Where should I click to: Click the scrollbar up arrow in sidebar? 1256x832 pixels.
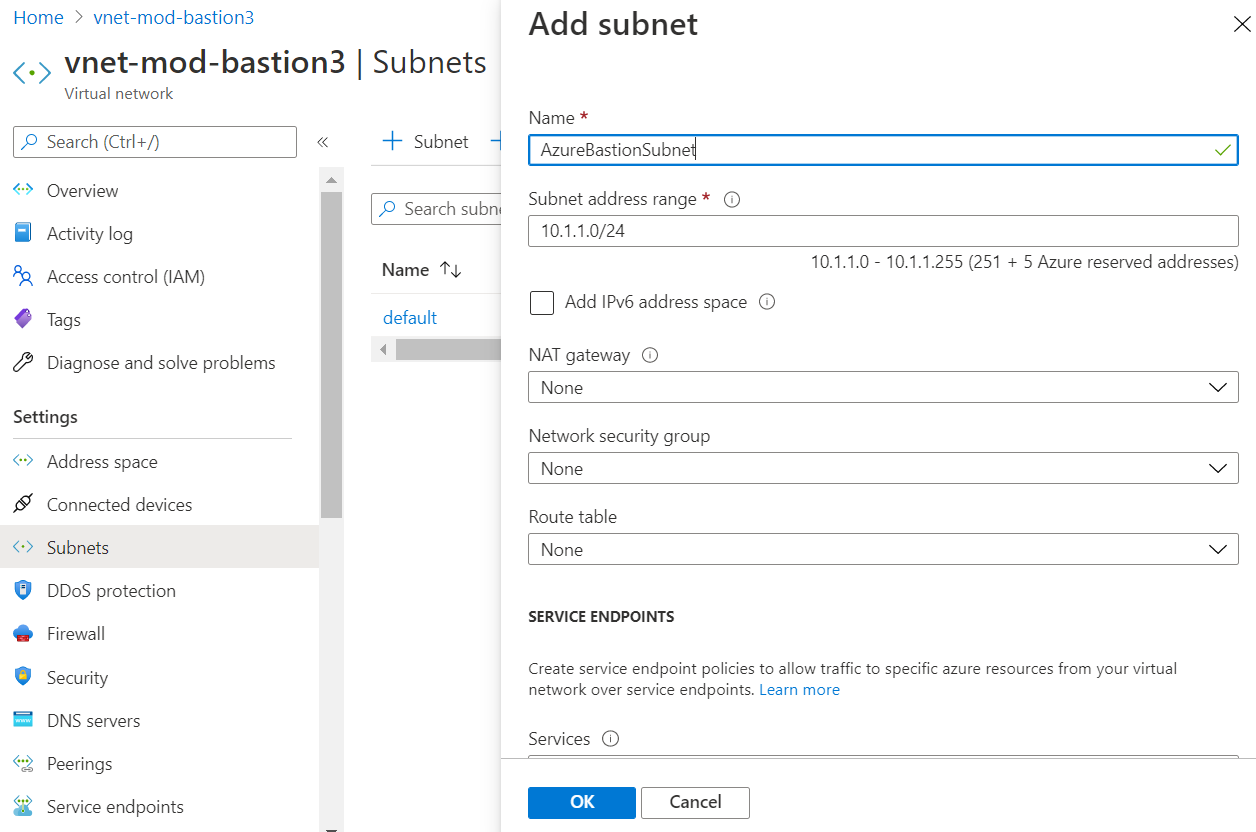pyautogui.click(x=331, y=179)
